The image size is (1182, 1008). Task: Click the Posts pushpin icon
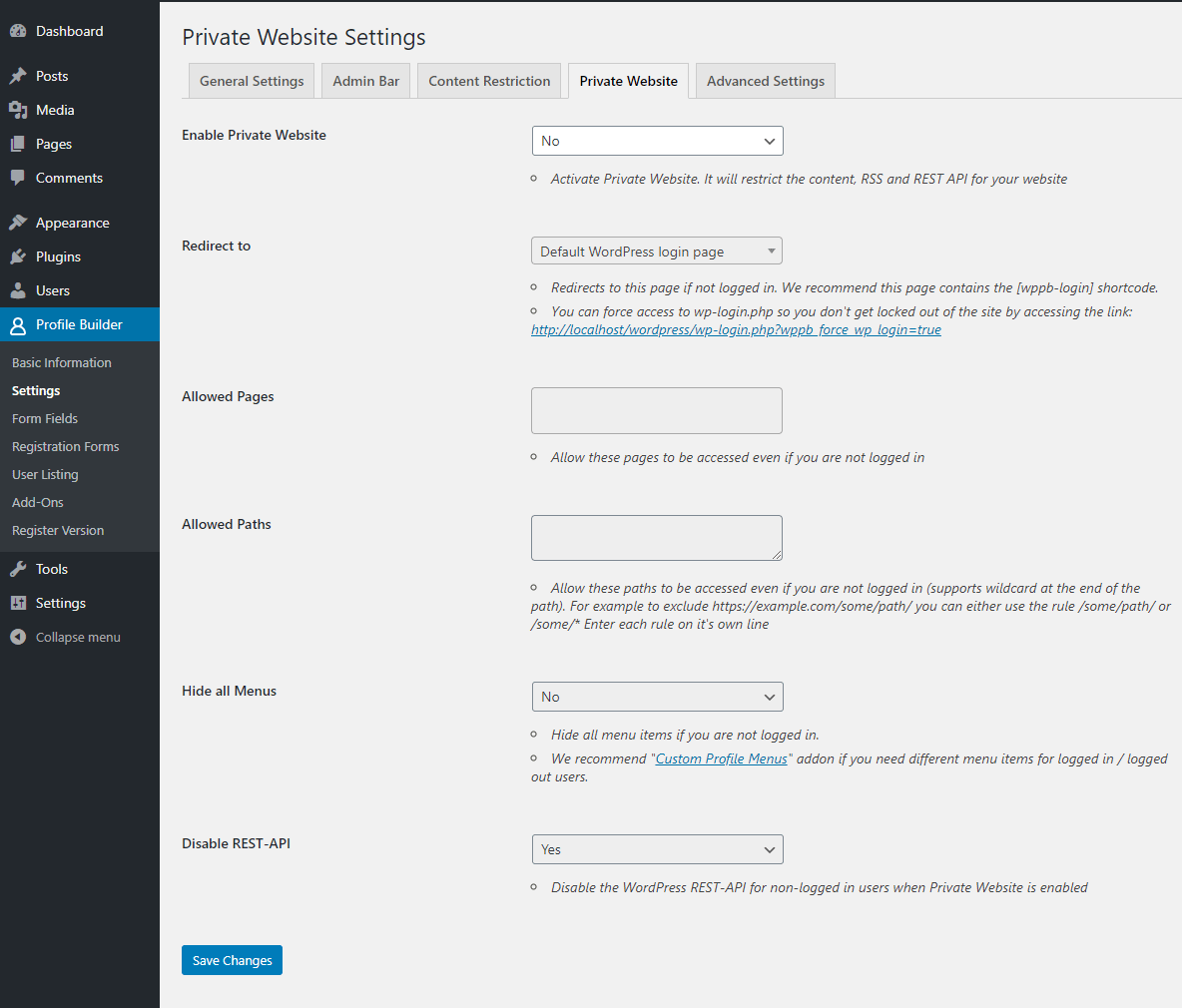point(18,75)
